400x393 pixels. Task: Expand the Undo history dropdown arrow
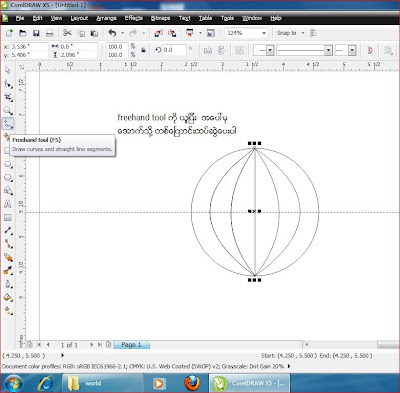tap(122, 33)
